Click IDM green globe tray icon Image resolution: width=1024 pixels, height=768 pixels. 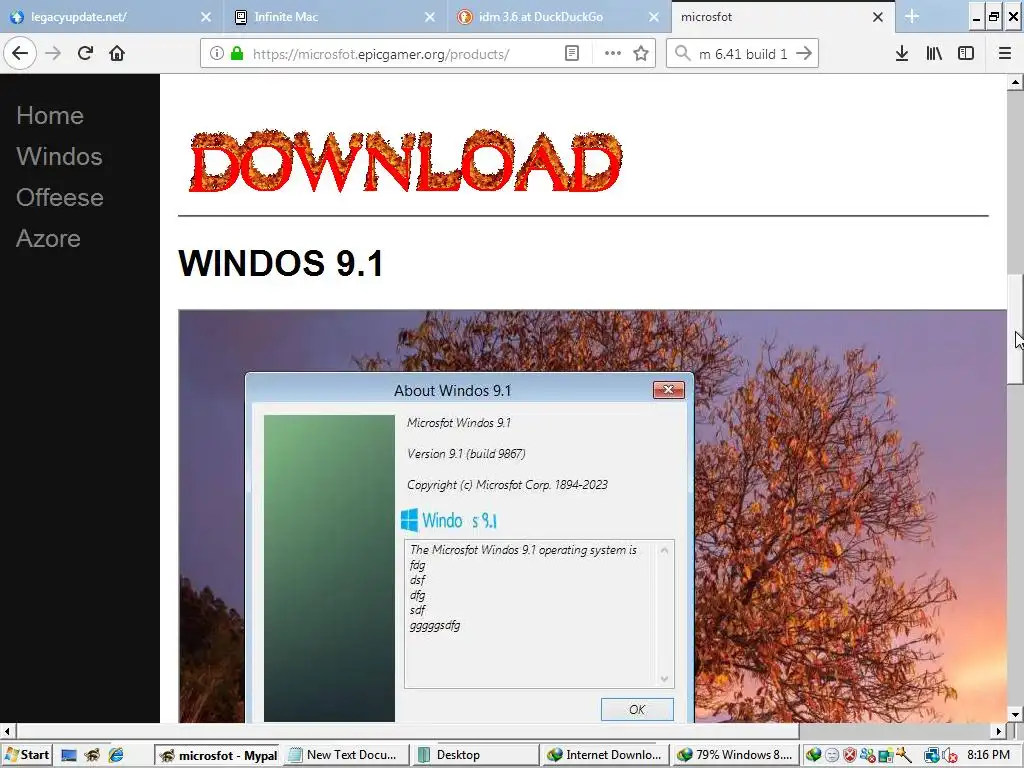(814, 755)
